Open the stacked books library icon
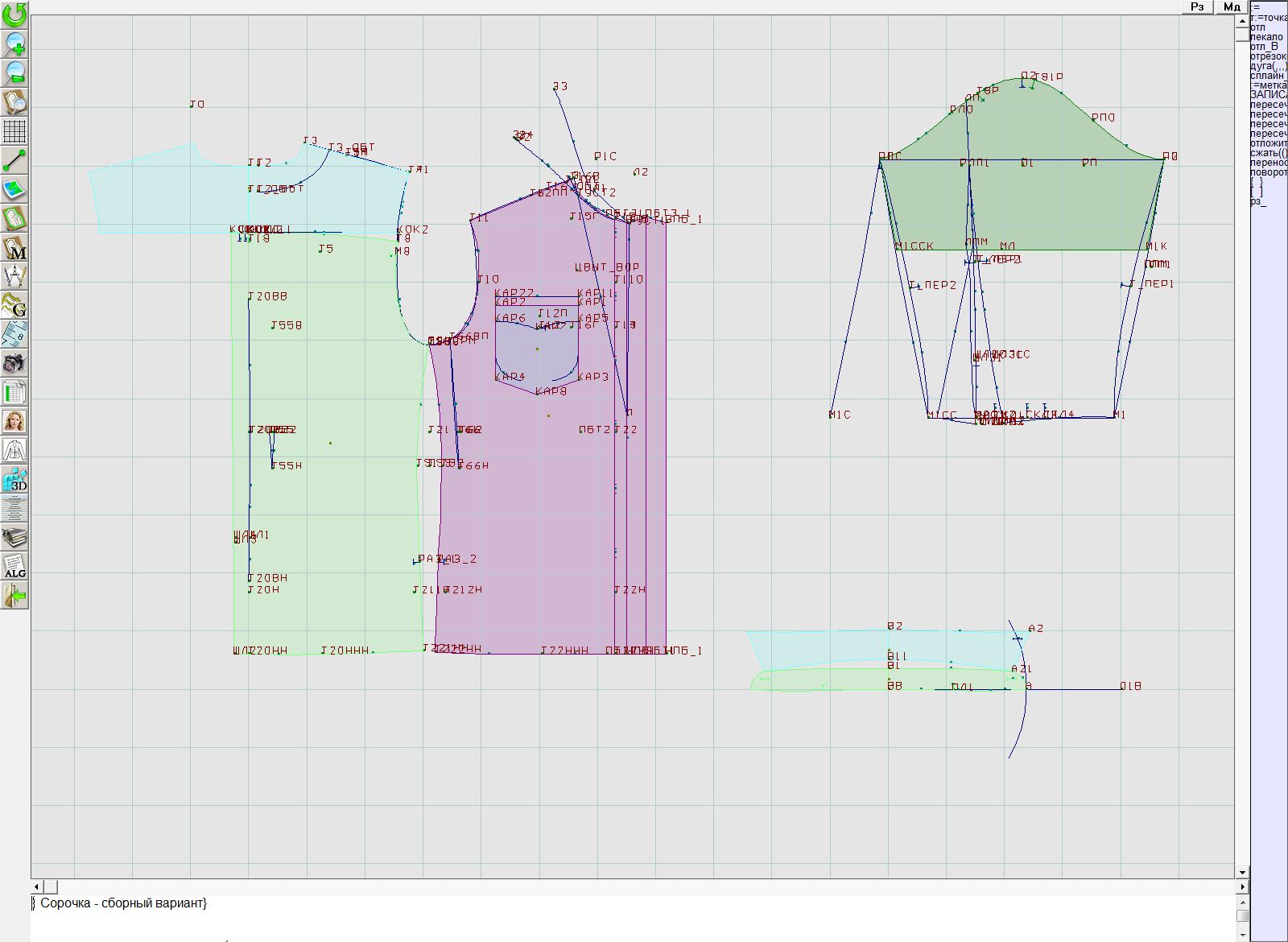 click(14, 537)
